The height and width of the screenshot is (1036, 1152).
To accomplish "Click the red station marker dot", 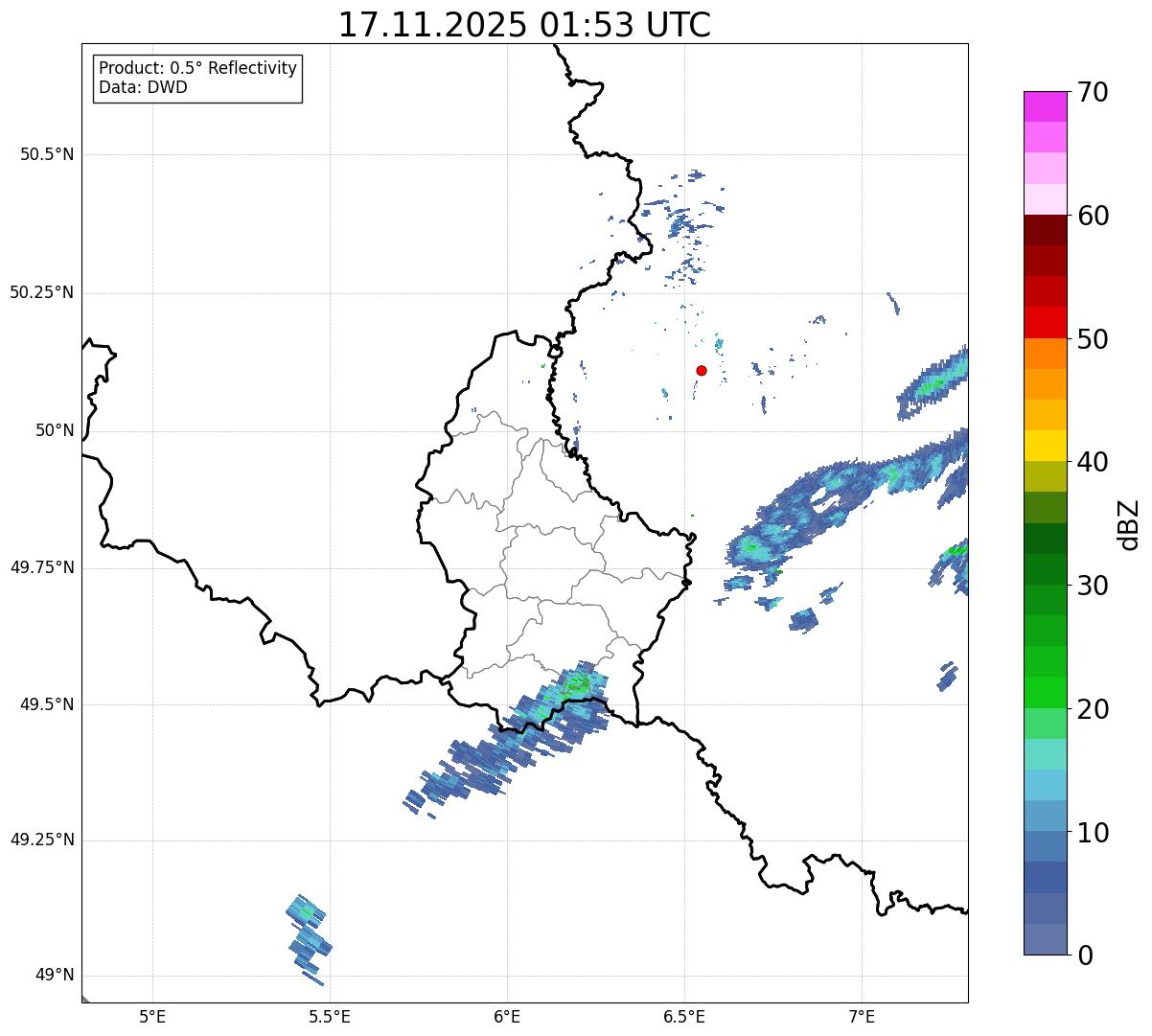I will 702,370.
